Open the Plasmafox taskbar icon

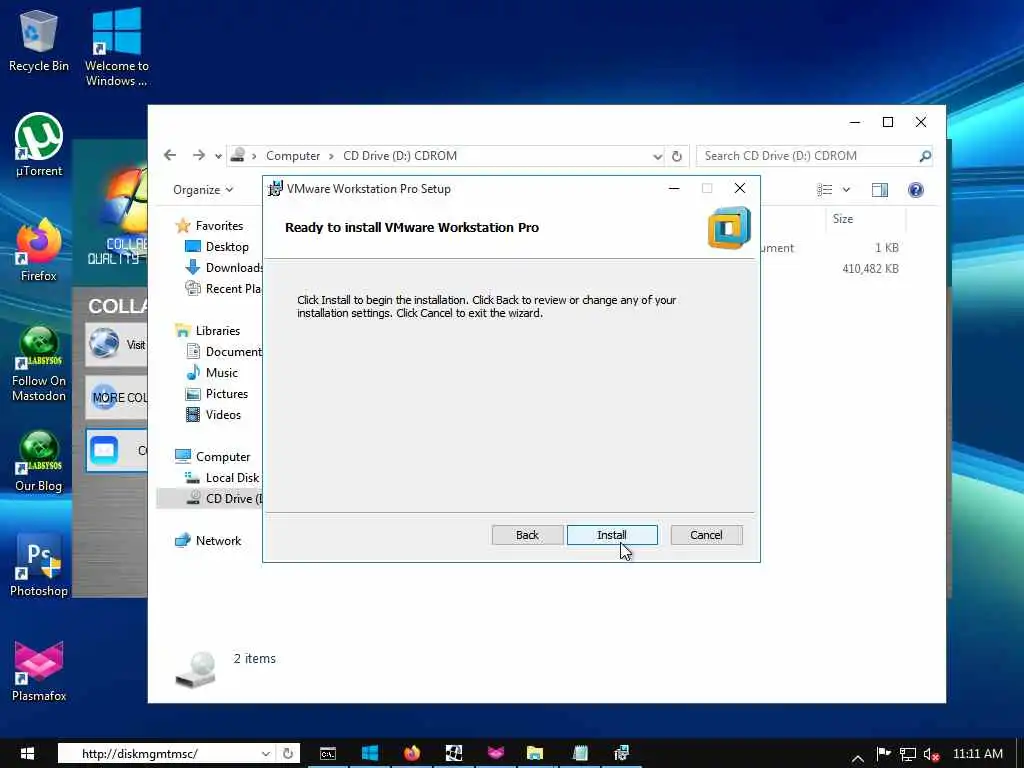click(496, 753)
